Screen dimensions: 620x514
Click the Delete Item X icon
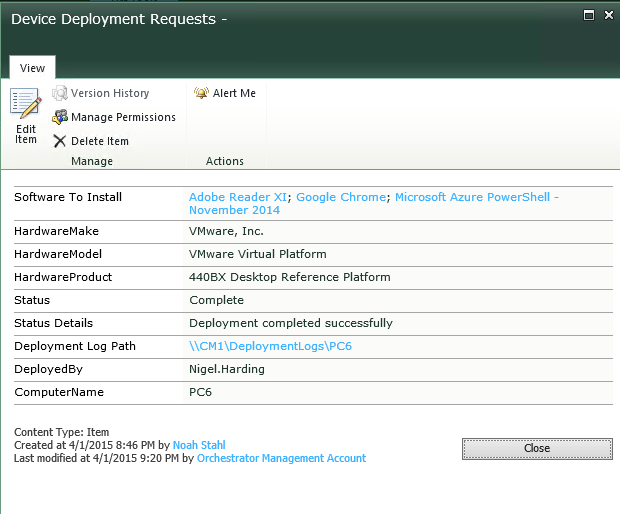[59, 141]
